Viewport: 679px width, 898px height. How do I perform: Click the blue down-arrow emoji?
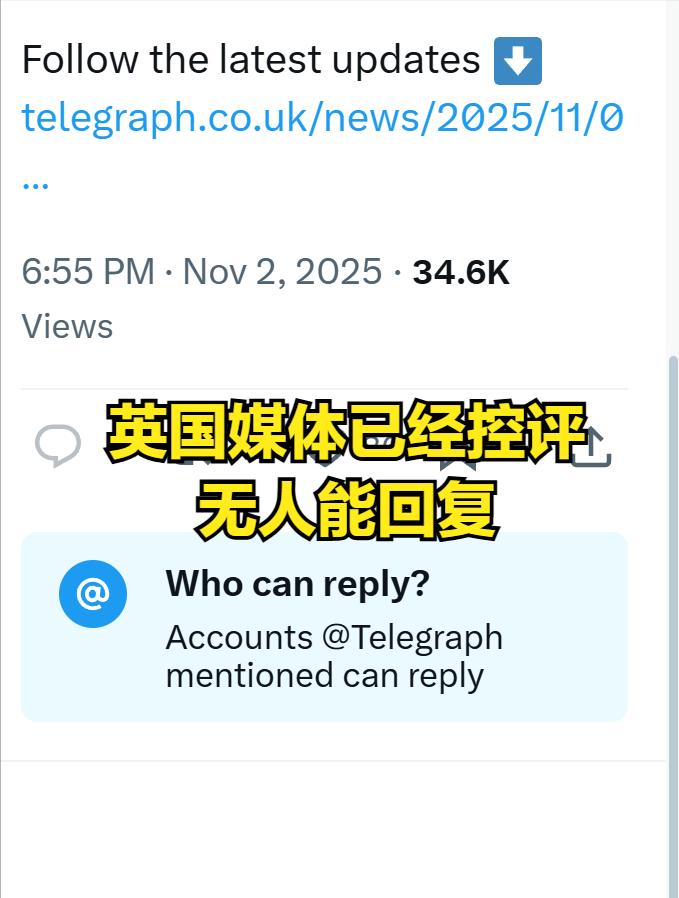pyautogui.click(x=518, y=61)
